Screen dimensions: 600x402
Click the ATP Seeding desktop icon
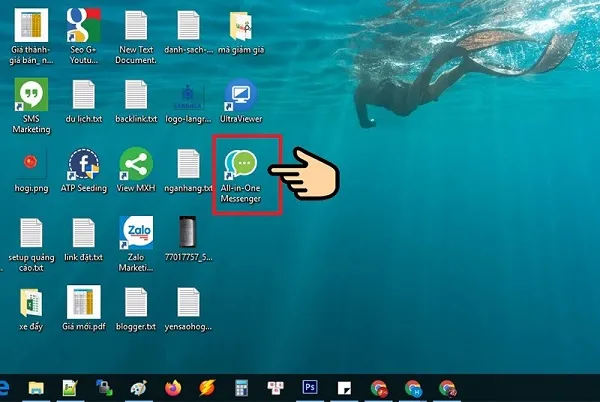(x=82, y=165)
